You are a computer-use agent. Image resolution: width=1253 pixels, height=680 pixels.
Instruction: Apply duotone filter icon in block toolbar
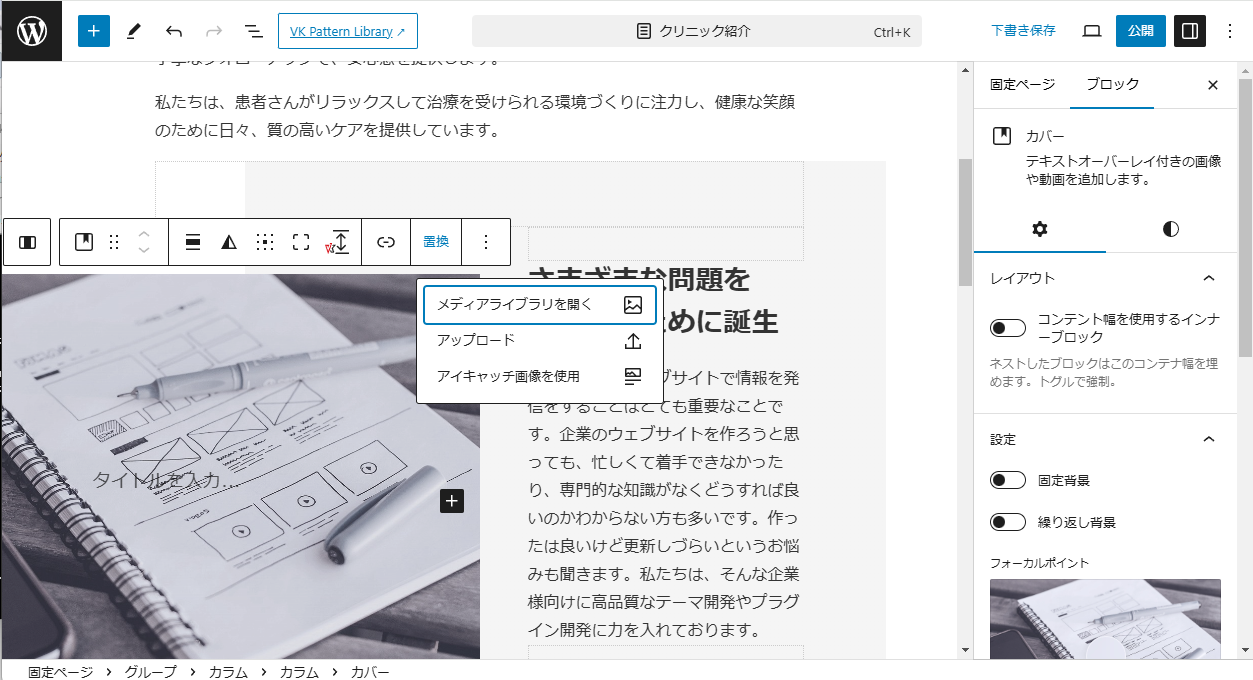(229, 242)
